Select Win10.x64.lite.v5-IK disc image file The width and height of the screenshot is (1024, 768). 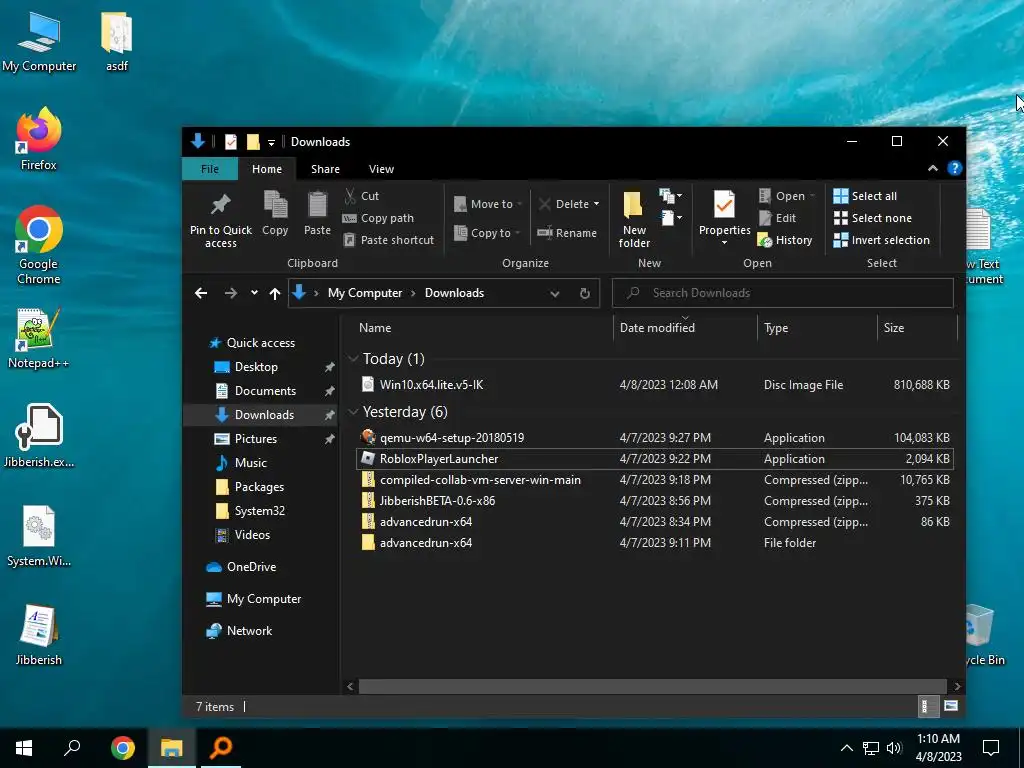[656, 385]
